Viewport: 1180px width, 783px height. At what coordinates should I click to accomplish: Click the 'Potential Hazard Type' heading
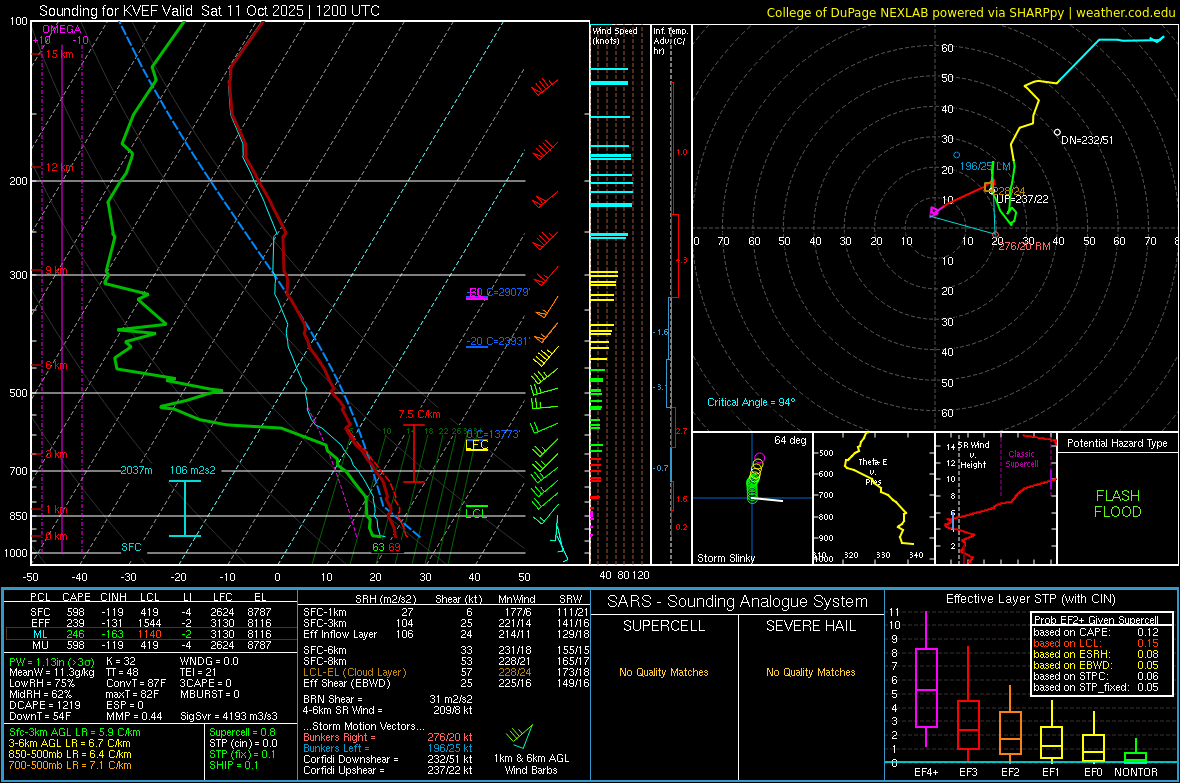click(x=1117, y=443)
